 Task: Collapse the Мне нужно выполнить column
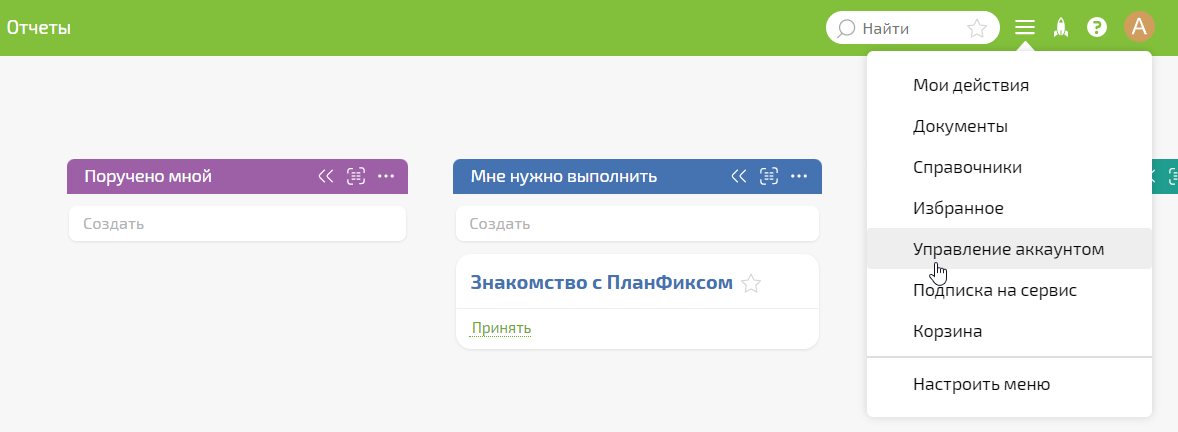(739, 176)
